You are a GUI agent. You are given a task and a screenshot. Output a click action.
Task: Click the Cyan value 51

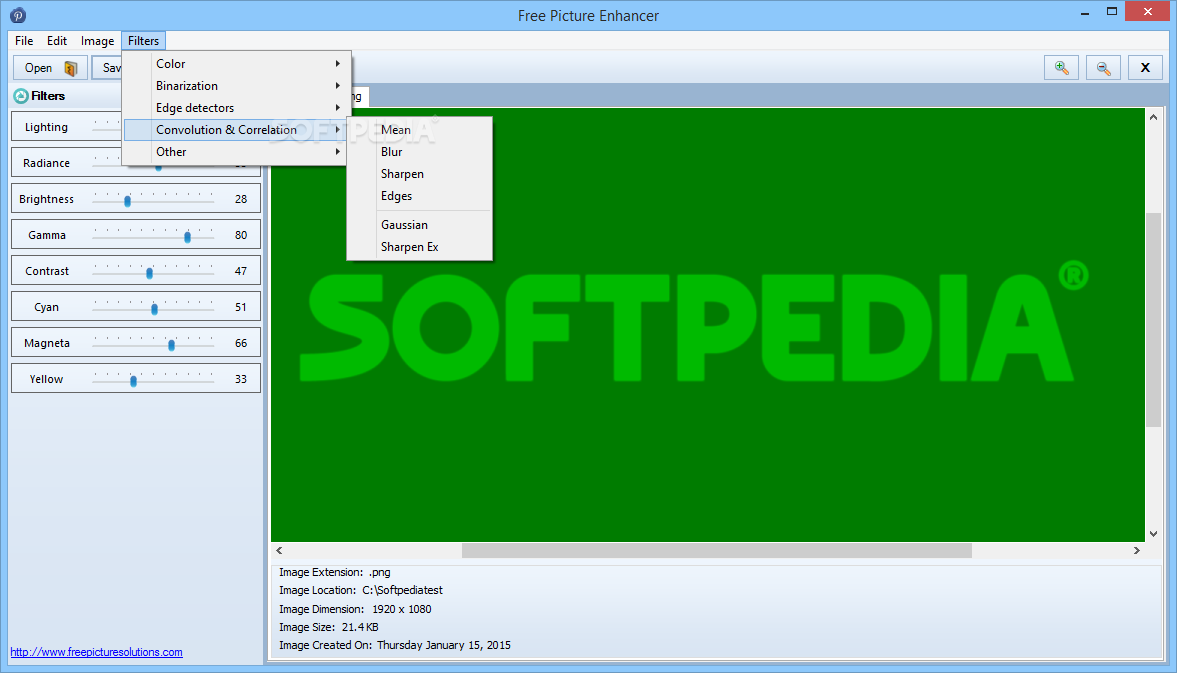pyautogui.click(x=241, y=307)
